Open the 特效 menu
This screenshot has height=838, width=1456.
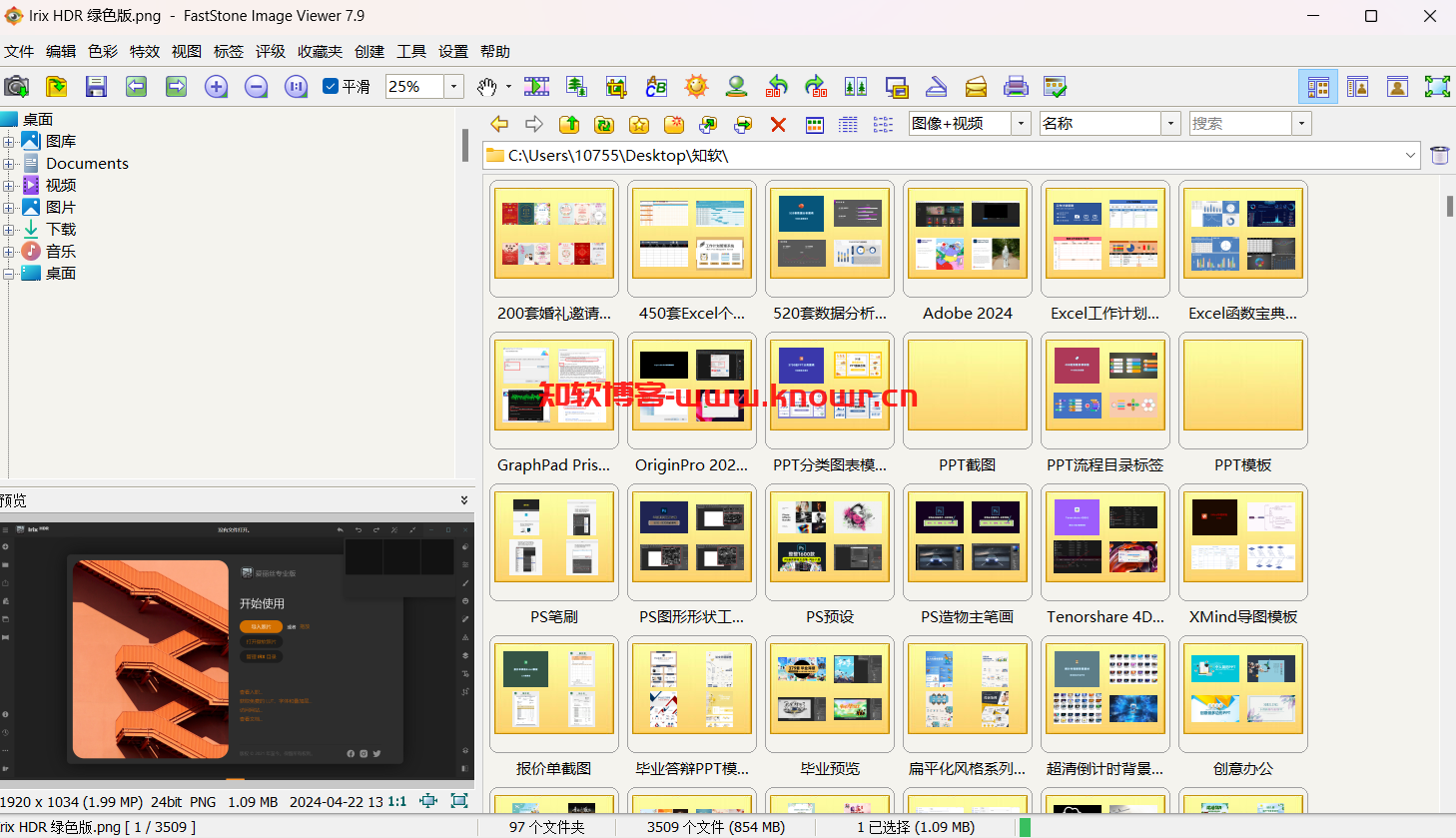click(x=145, y=51)
